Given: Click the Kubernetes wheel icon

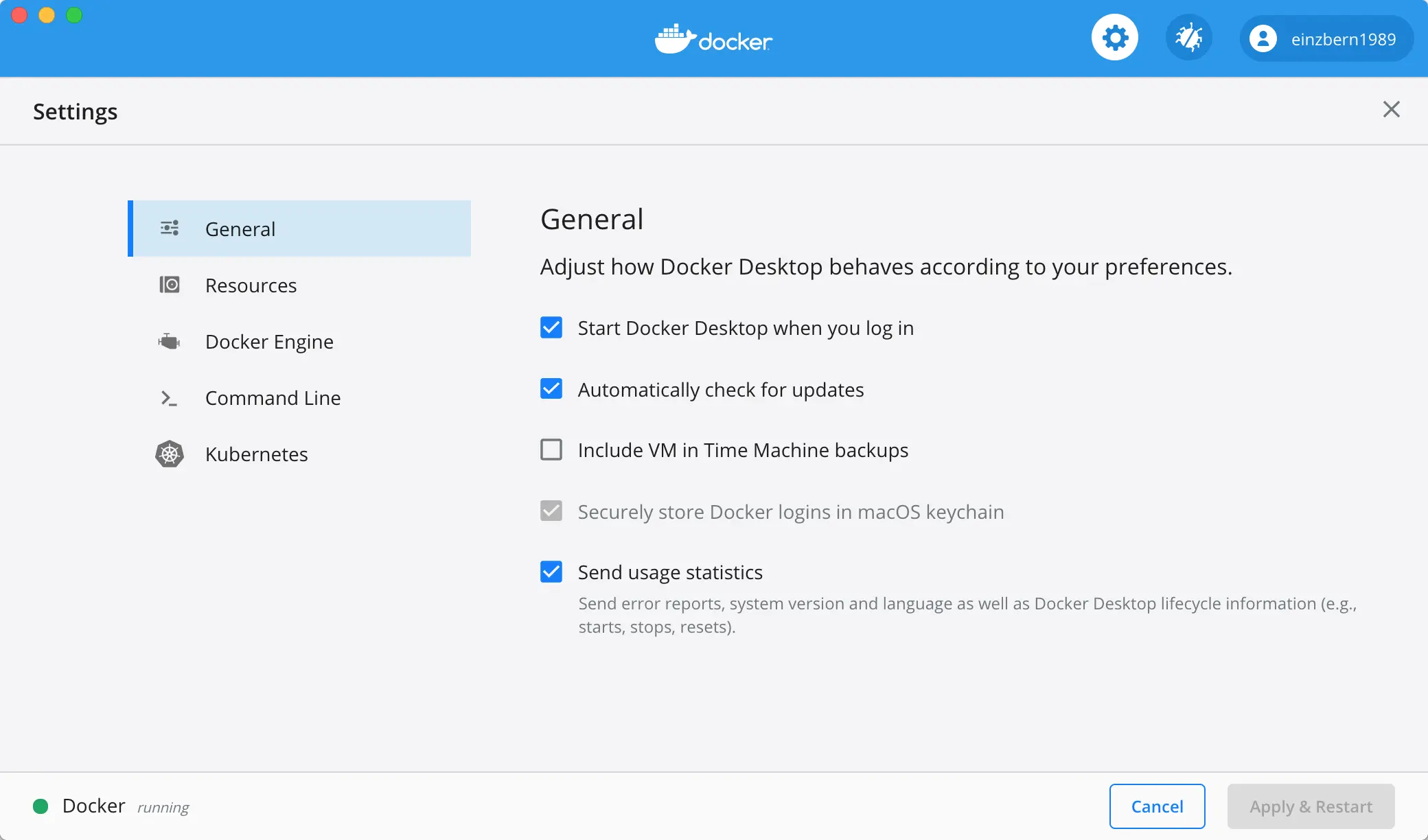Looking at the screenshot, I should tap(170, 454).
